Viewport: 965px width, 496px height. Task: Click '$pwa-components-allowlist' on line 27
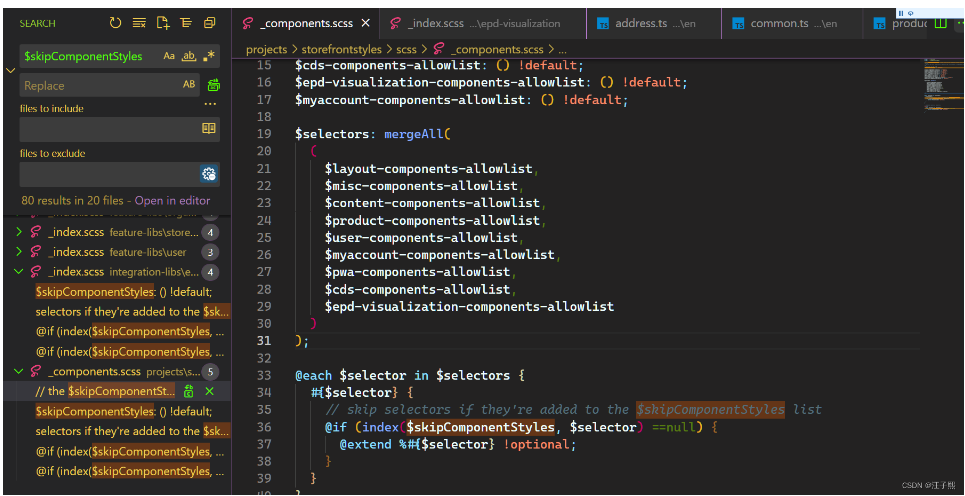(x=417, y=272)
